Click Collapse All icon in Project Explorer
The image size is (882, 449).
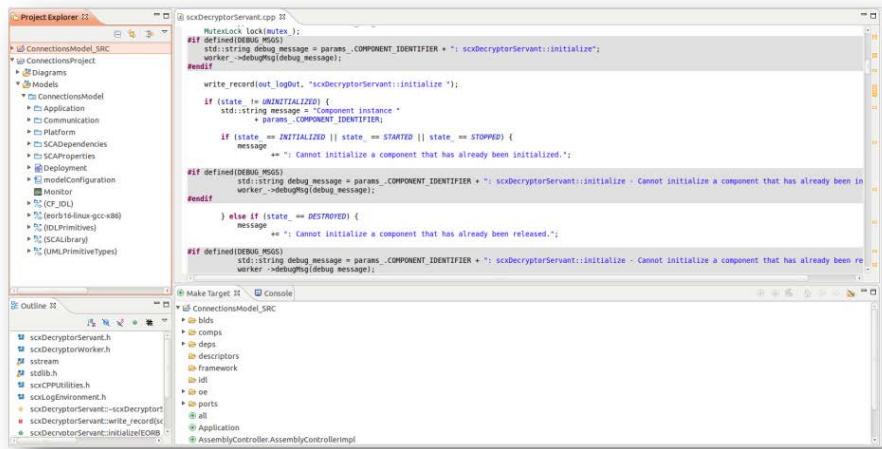(118, 34)
